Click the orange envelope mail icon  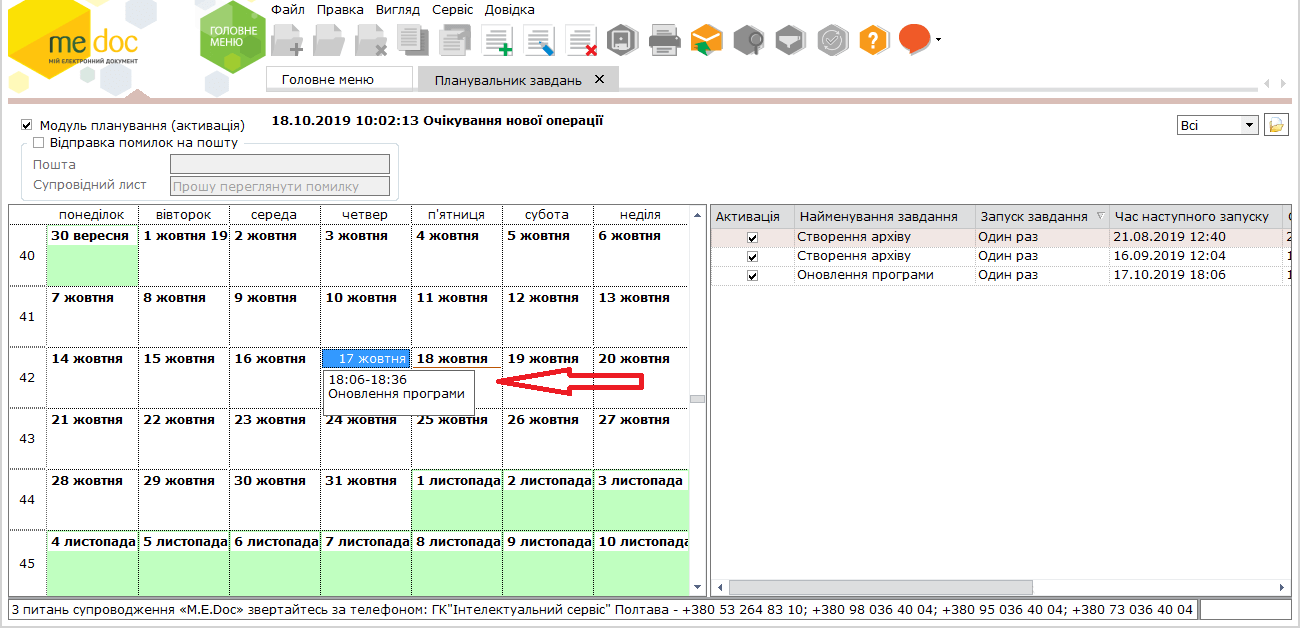(706, 40)
